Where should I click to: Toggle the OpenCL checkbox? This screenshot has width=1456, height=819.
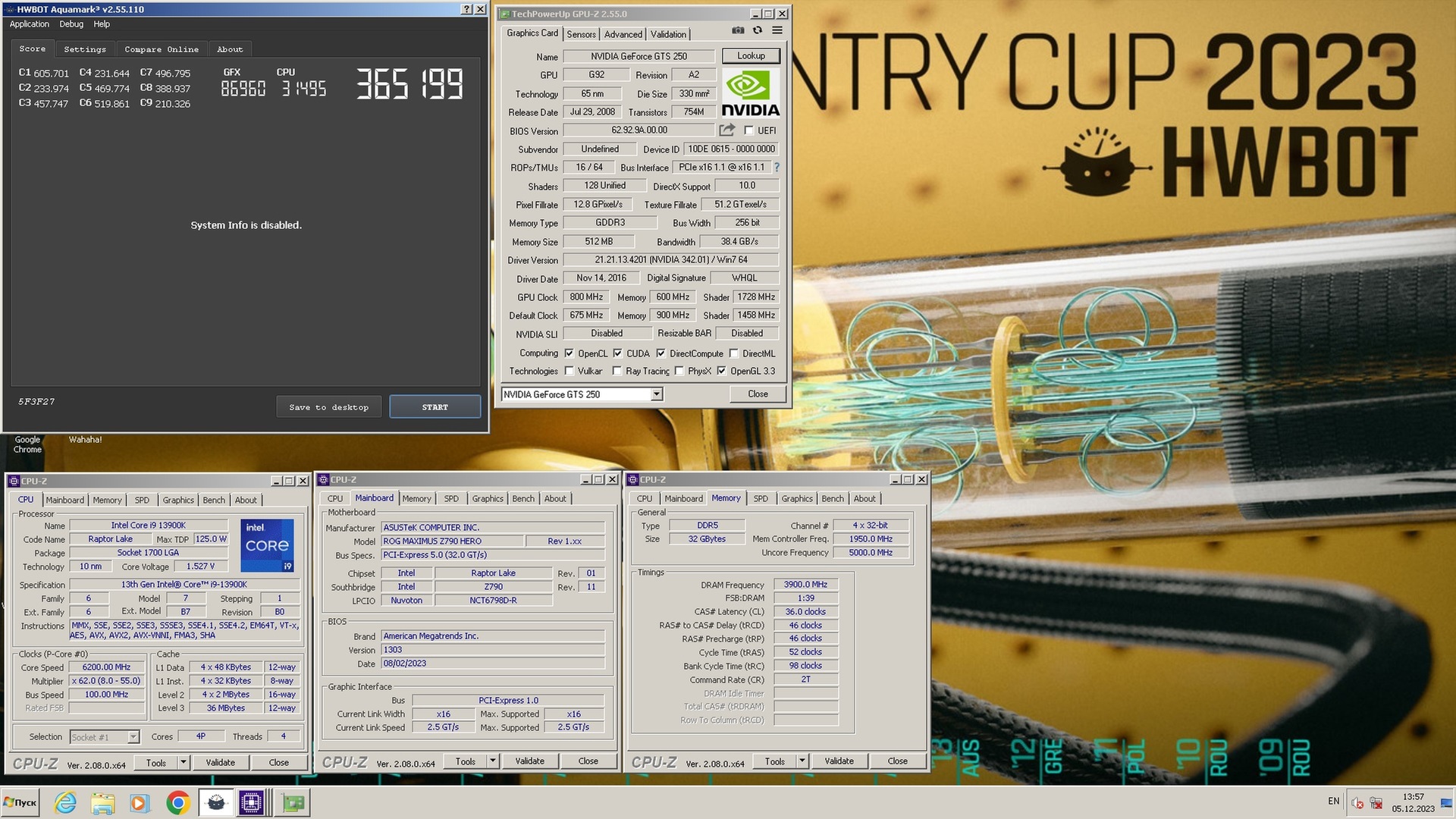click(x=569, y=353)
